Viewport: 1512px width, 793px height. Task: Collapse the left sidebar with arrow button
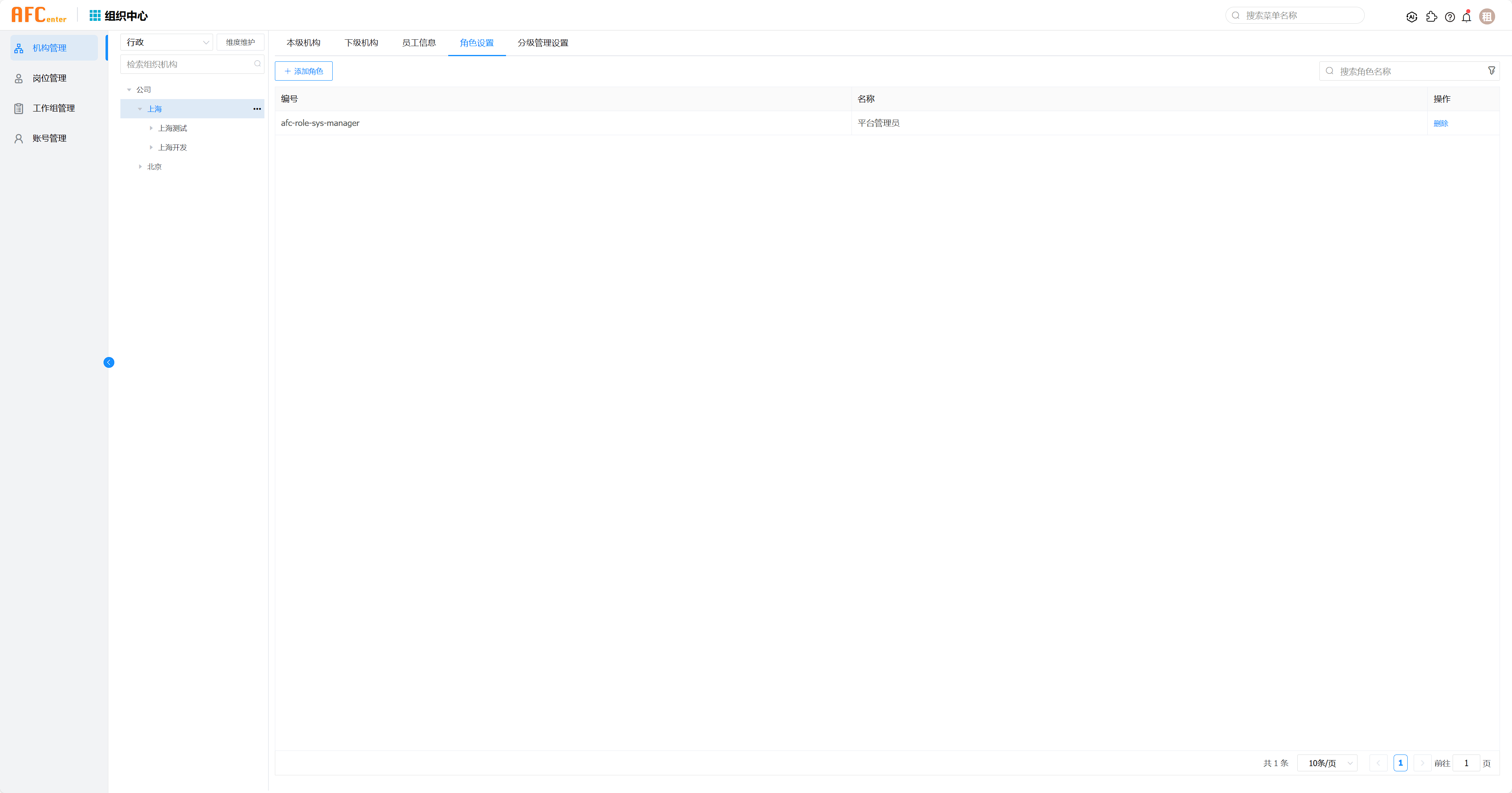coord(109,363)
